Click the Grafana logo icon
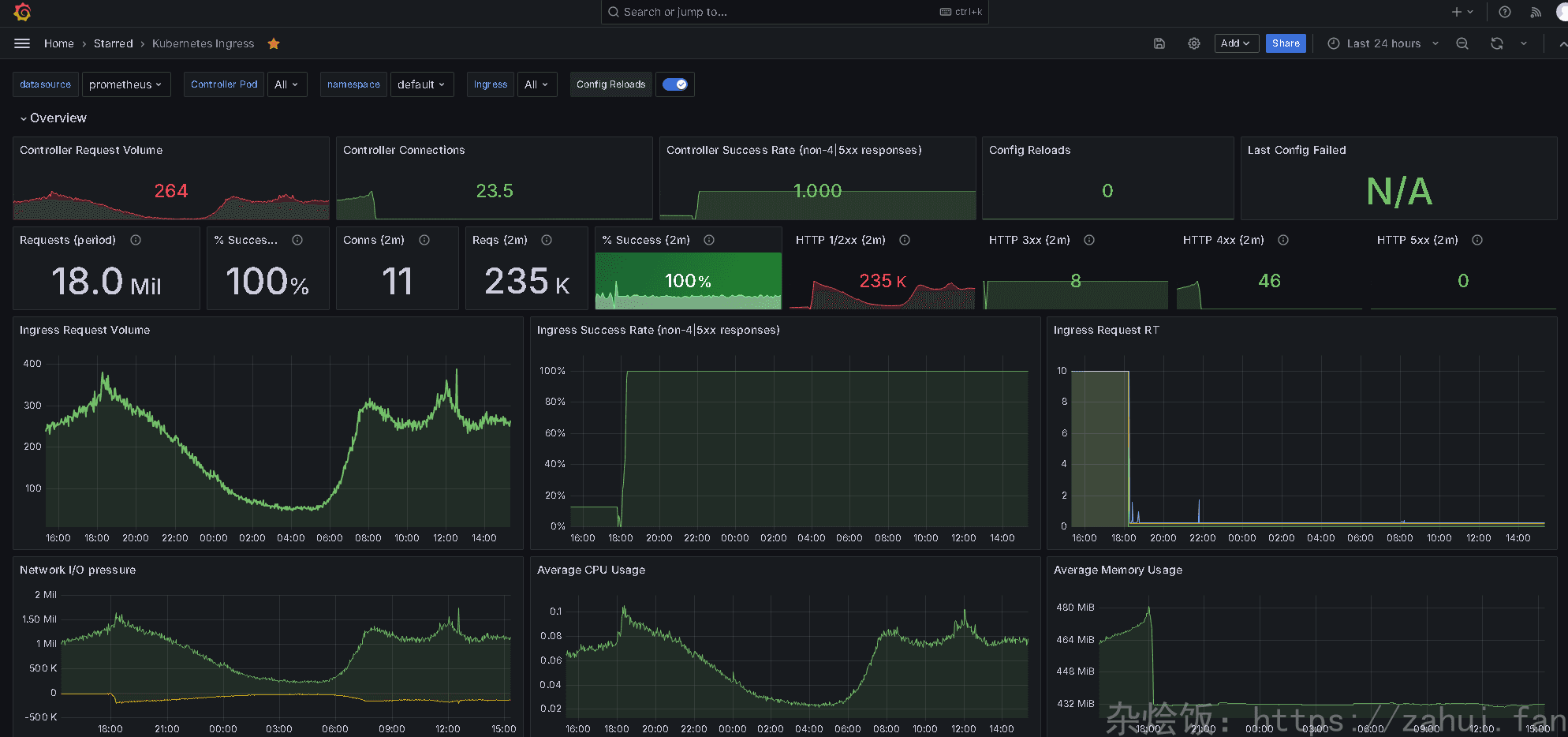Viewport: 1568px width, 737px height. [x=22, y=12]
